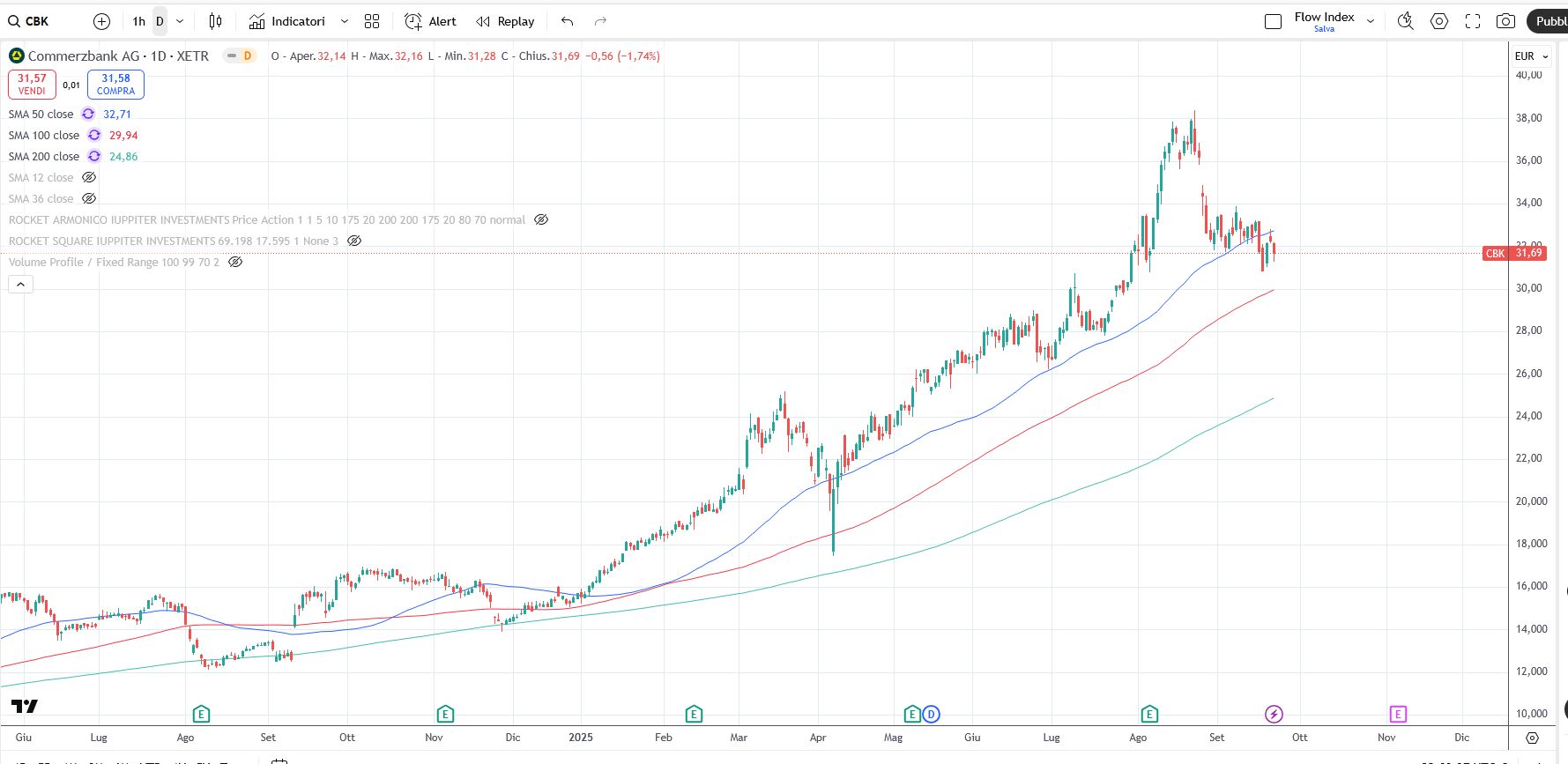The width and height of the screenshot is (1568, 764).
Task: Click the 31,58 COMPRA buy button
Action: (x=115, y=85)
